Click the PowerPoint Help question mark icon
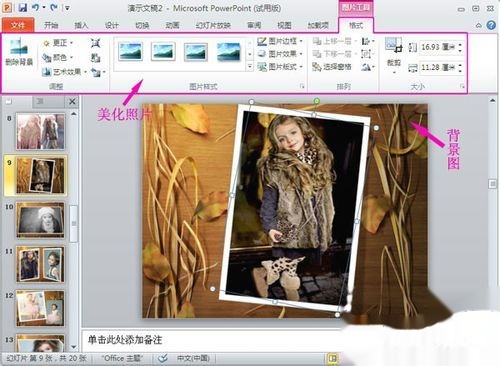 click(491, 25)
